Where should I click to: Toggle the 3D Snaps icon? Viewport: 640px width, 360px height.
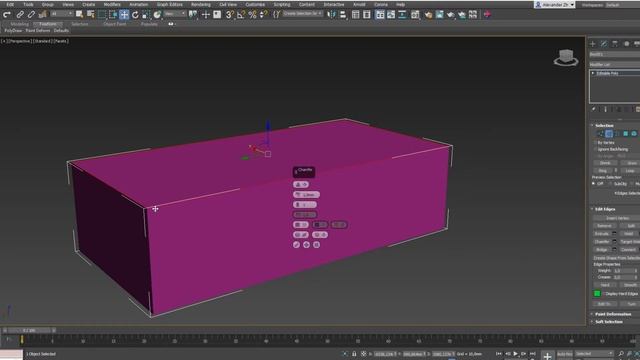click(x=230, y=15)
